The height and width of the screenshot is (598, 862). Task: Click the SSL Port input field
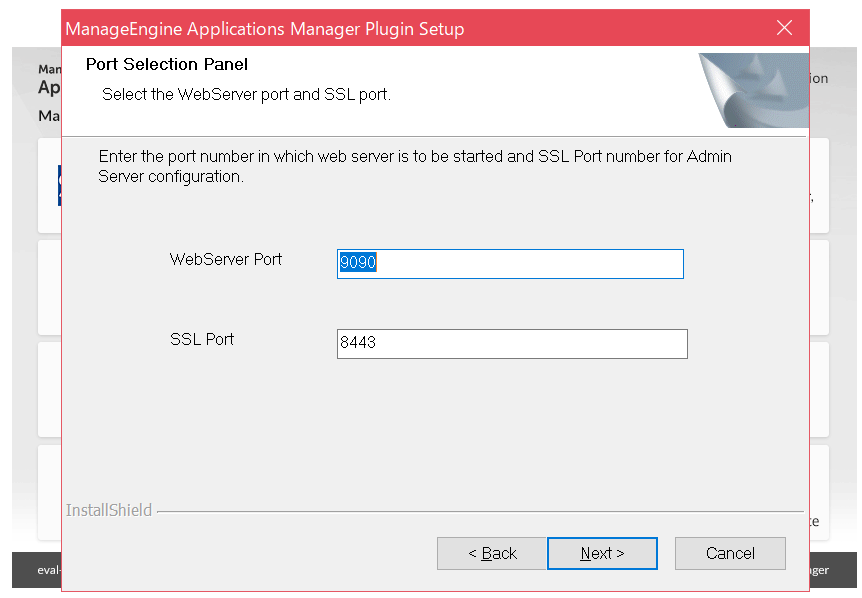[512, 343]
